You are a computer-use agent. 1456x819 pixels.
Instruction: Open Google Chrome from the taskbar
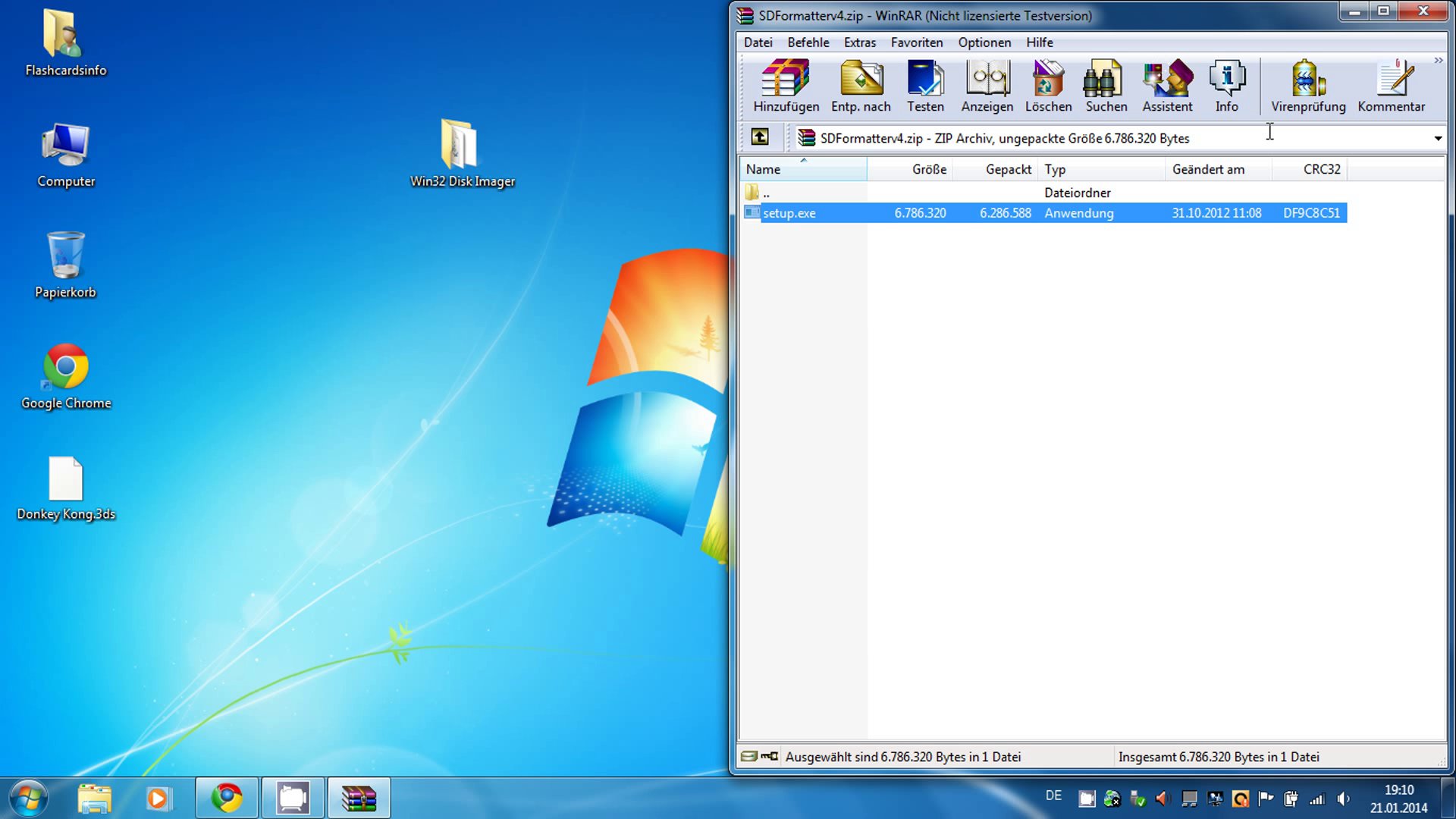tap(227, 798)
